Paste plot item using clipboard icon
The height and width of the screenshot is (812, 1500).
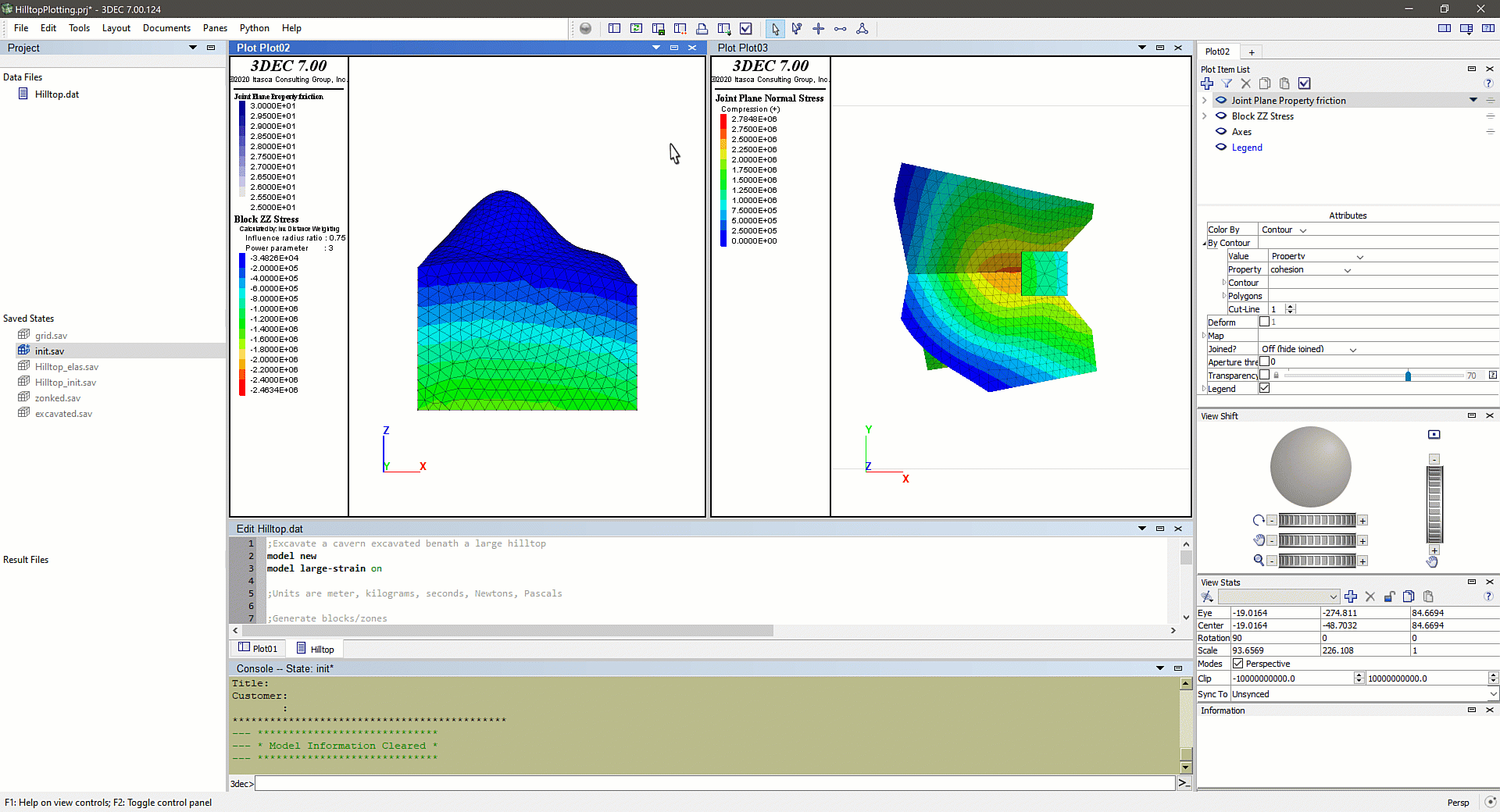click(1284, 84)
